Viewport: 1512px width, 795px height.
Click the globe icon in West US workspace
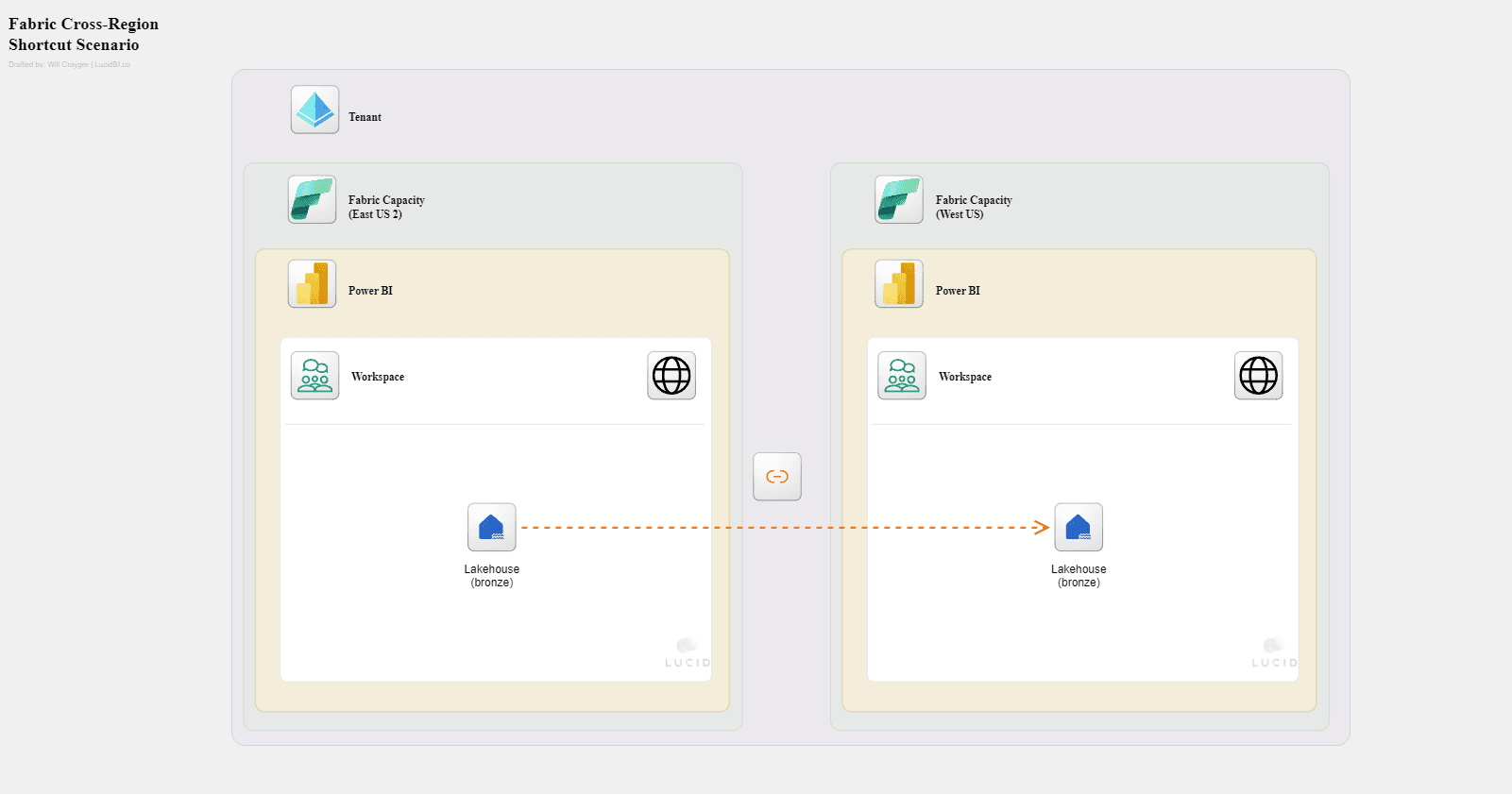(1259, 376)
